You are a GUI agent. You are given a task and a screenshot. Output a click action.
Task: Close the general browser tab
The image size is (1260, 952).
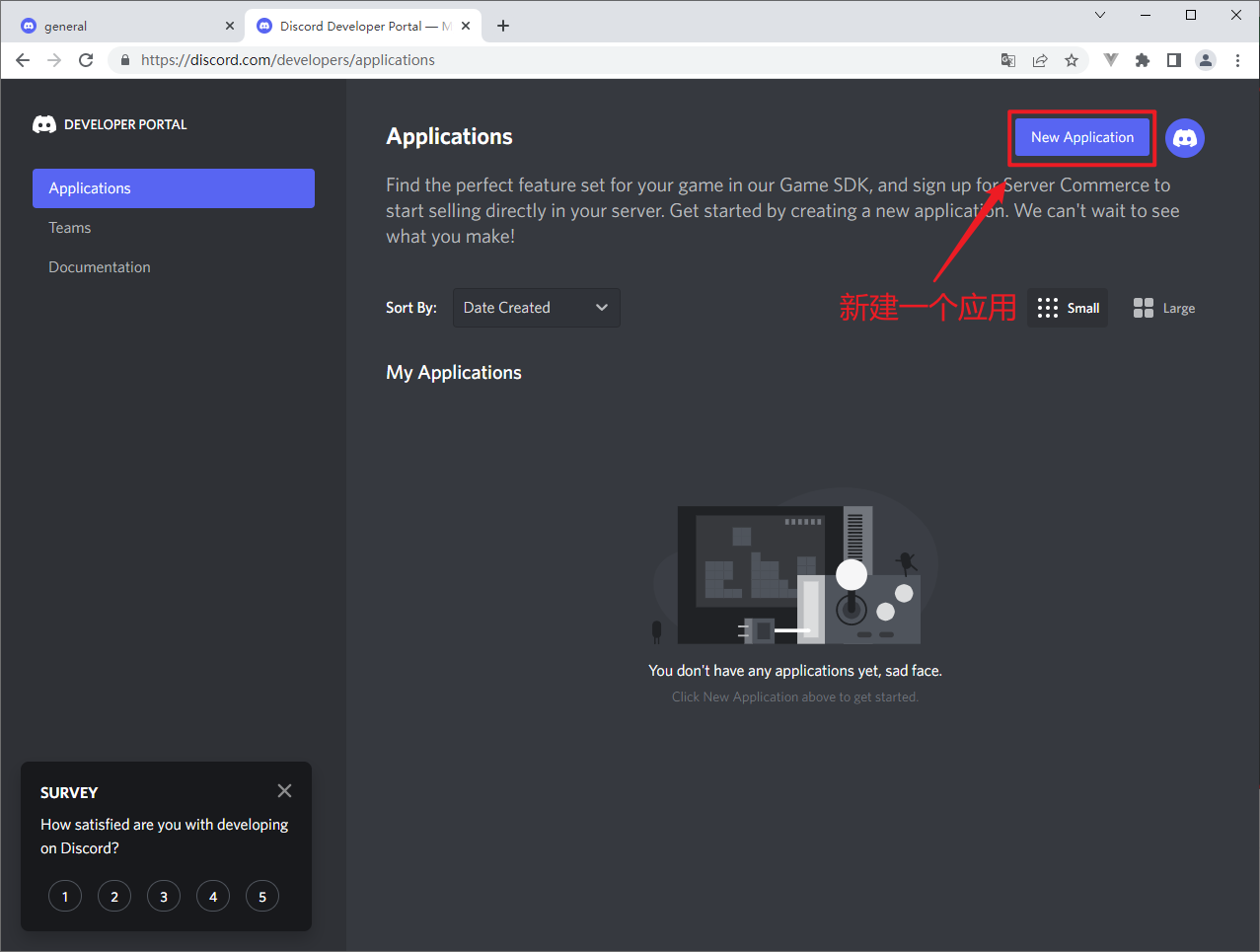[230, 27]
